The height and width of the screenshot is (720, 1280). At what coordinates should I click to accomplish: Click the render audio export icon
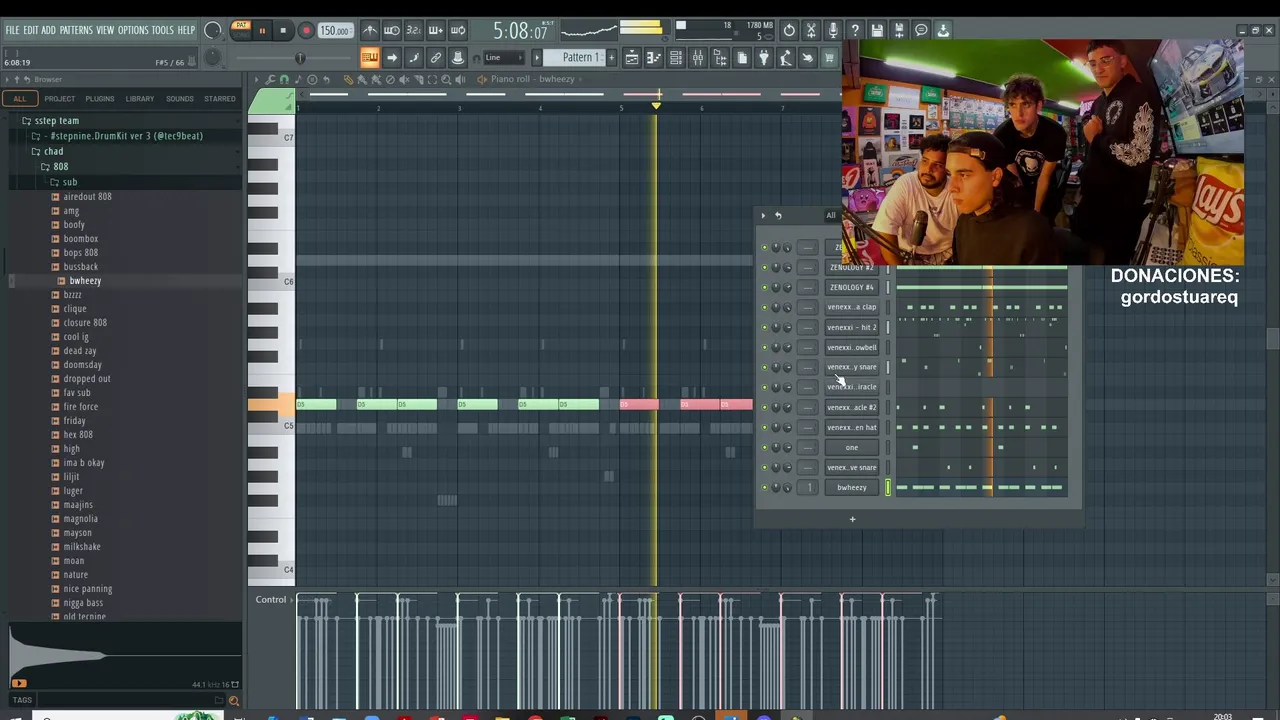pos(899,30)
